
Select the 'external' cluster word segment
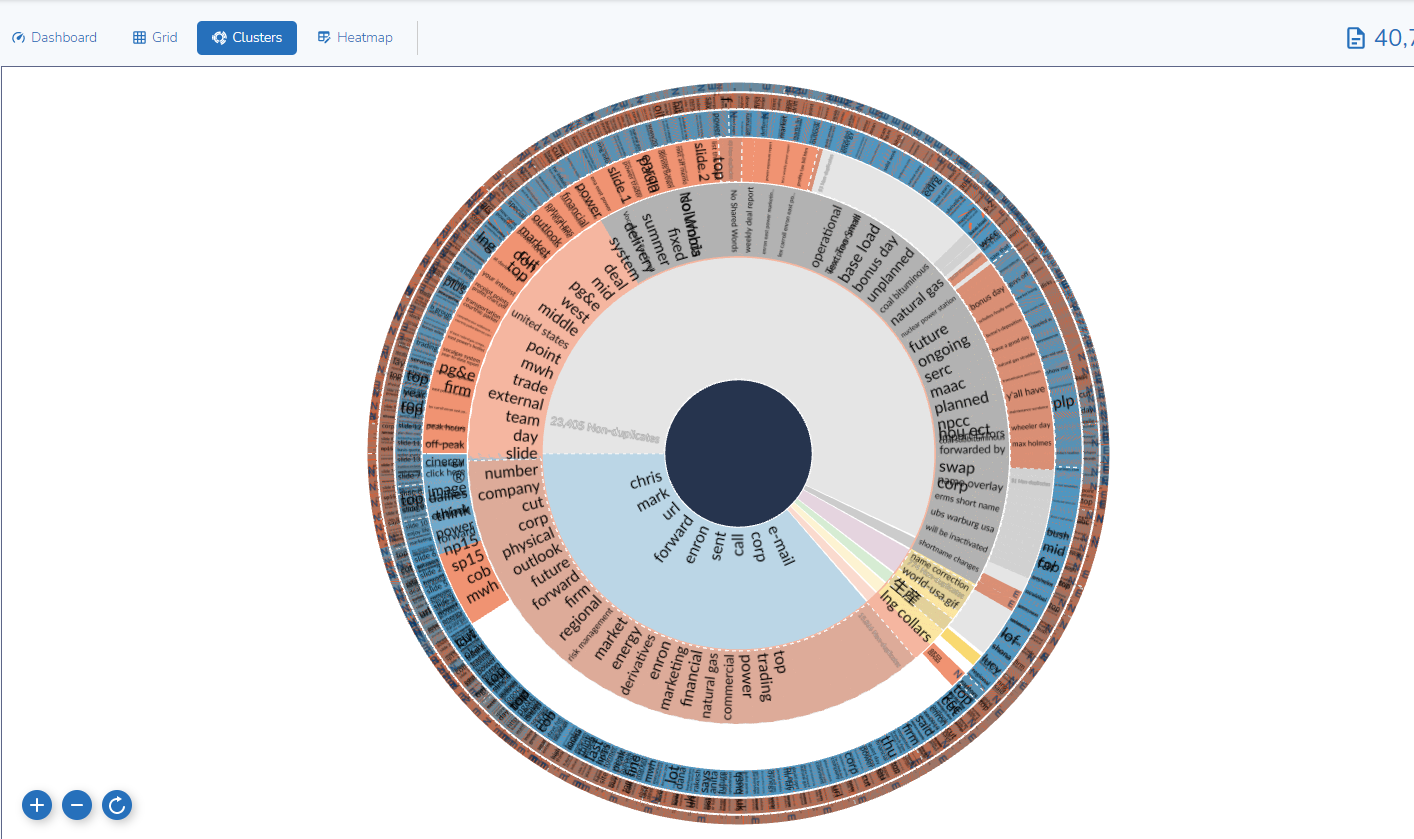coord(515,396)
